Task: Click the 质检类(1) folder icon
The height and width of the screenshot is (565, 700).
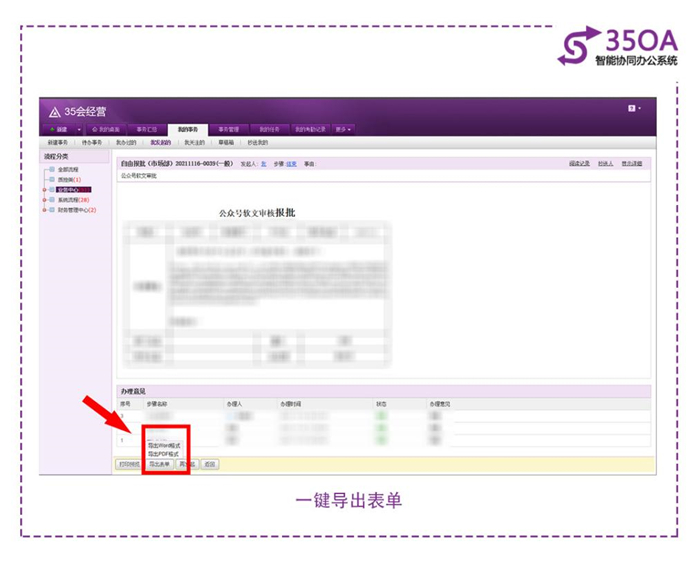Action: [52, 180]
